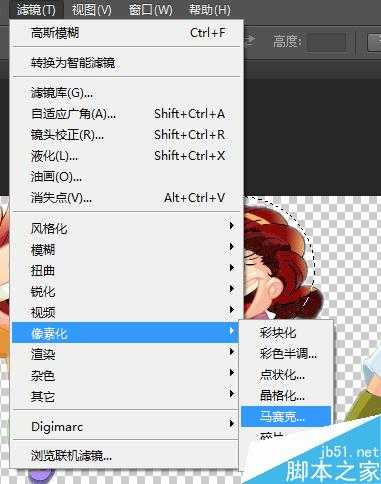Select 自适应广角(A)... filter
The width and height of the screenshot is (381, 484).
pyautogui.click(x=126, y=114)
